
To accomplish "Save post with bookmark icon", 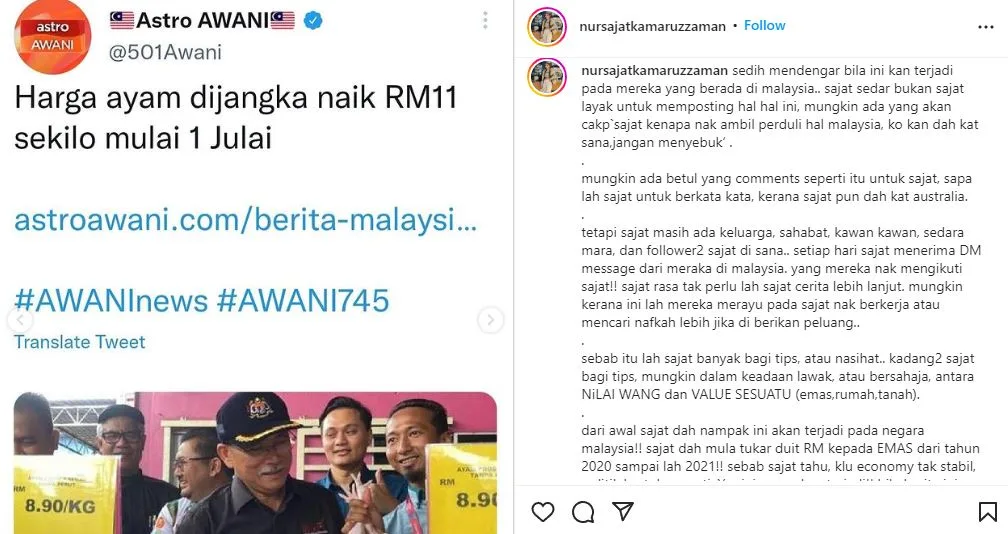I will click(987, 512).
